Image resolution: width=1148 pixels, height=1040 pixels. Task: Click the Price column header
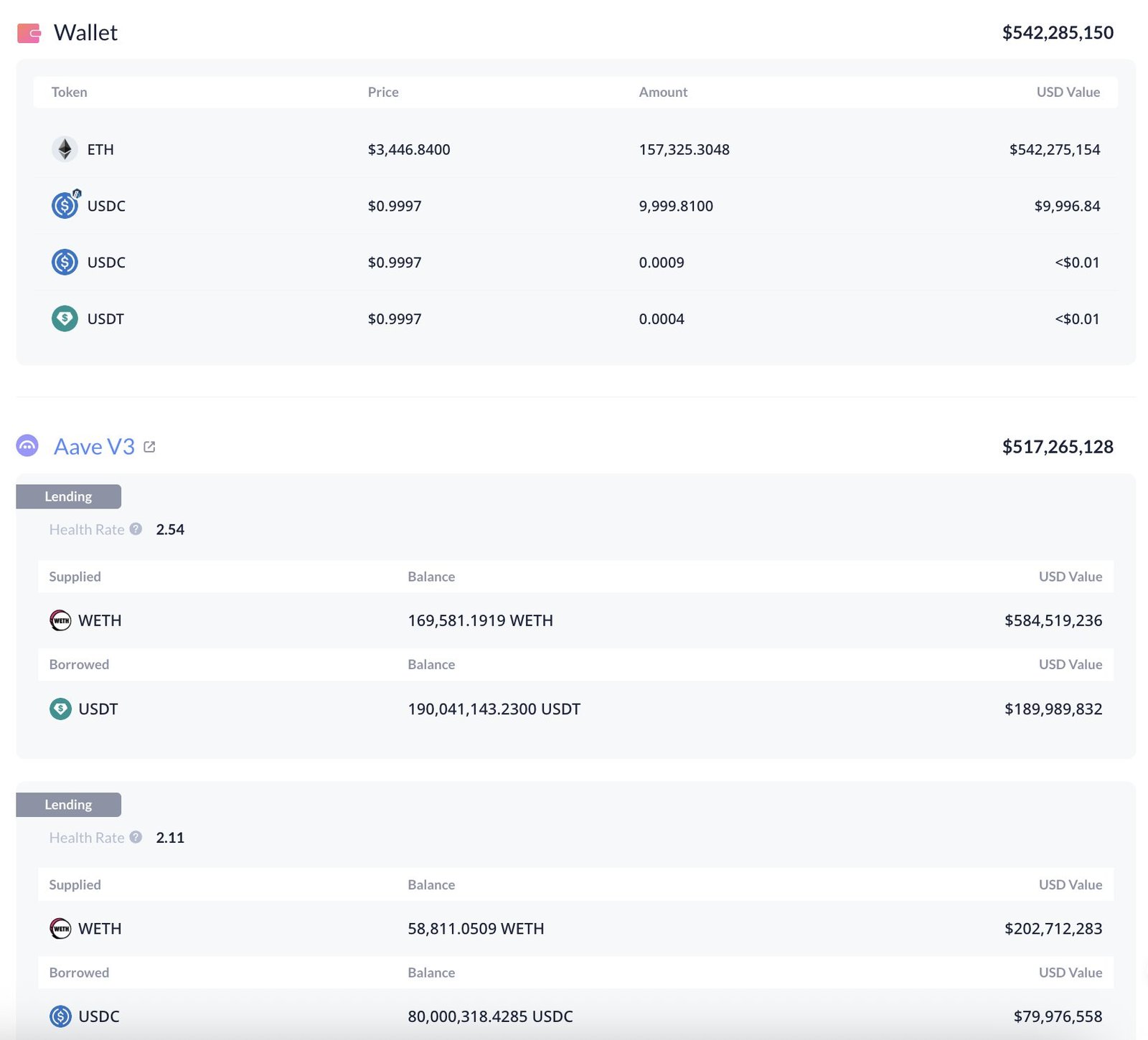click(x=383, y=92)
